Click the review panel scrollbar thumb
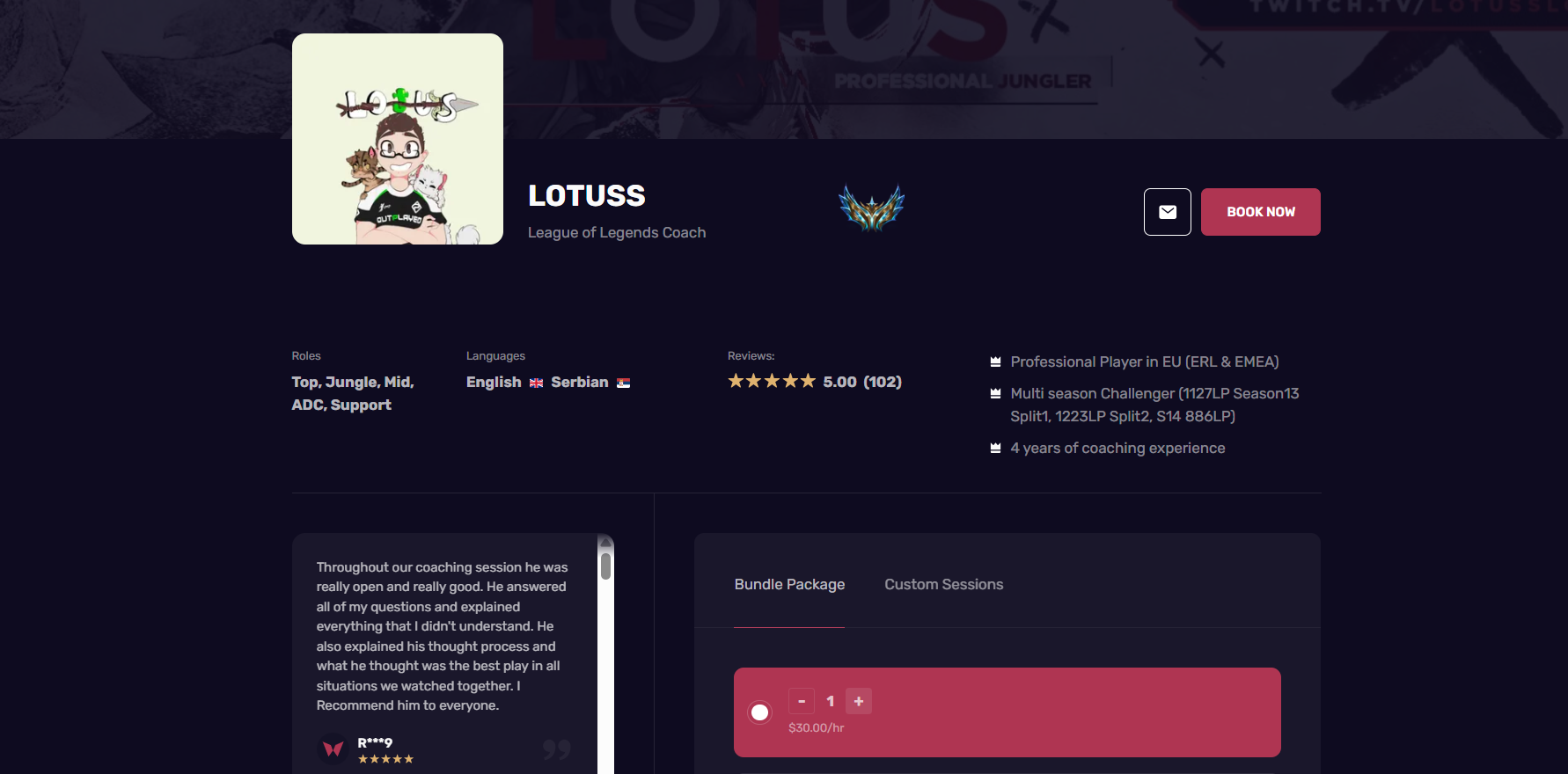The height and width of the screenshot is (774, 1568). point(605,566)
